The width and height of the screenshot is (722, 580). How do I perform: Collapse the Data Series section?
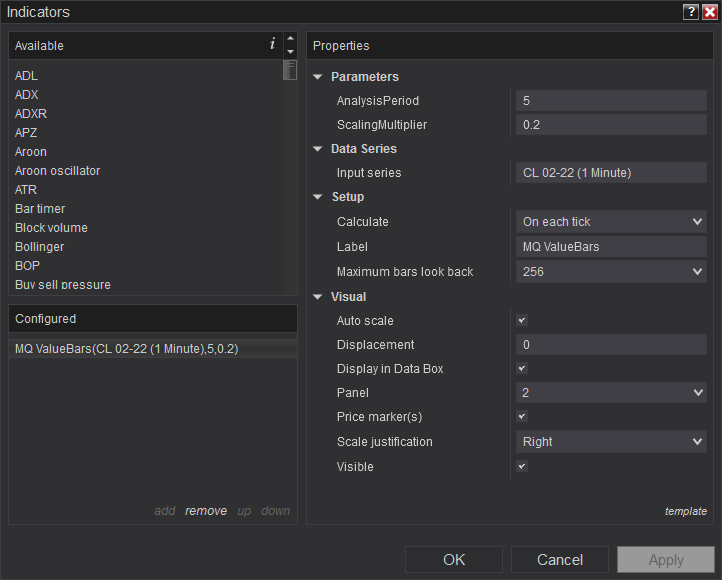pyautogui.click(x=318, y=149)
